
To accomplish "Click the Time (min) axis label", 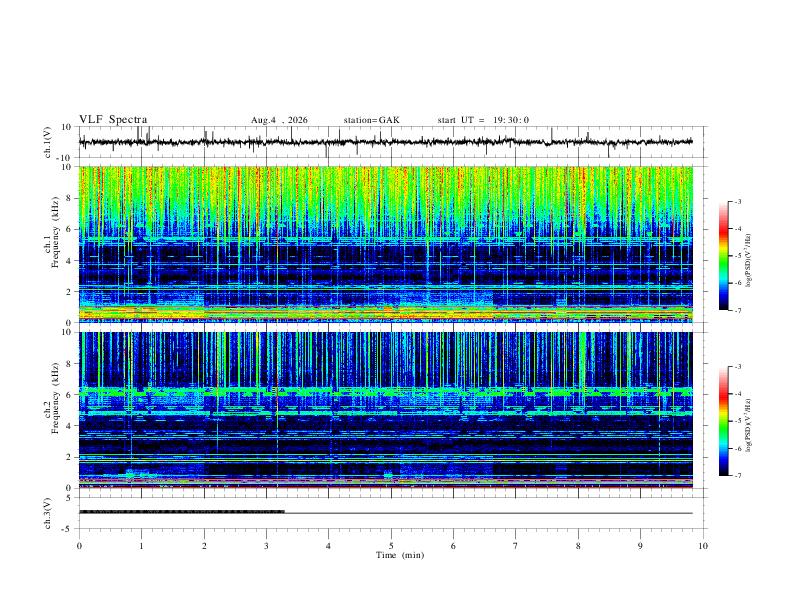I will pyautogui.click(x=400, y=555).
